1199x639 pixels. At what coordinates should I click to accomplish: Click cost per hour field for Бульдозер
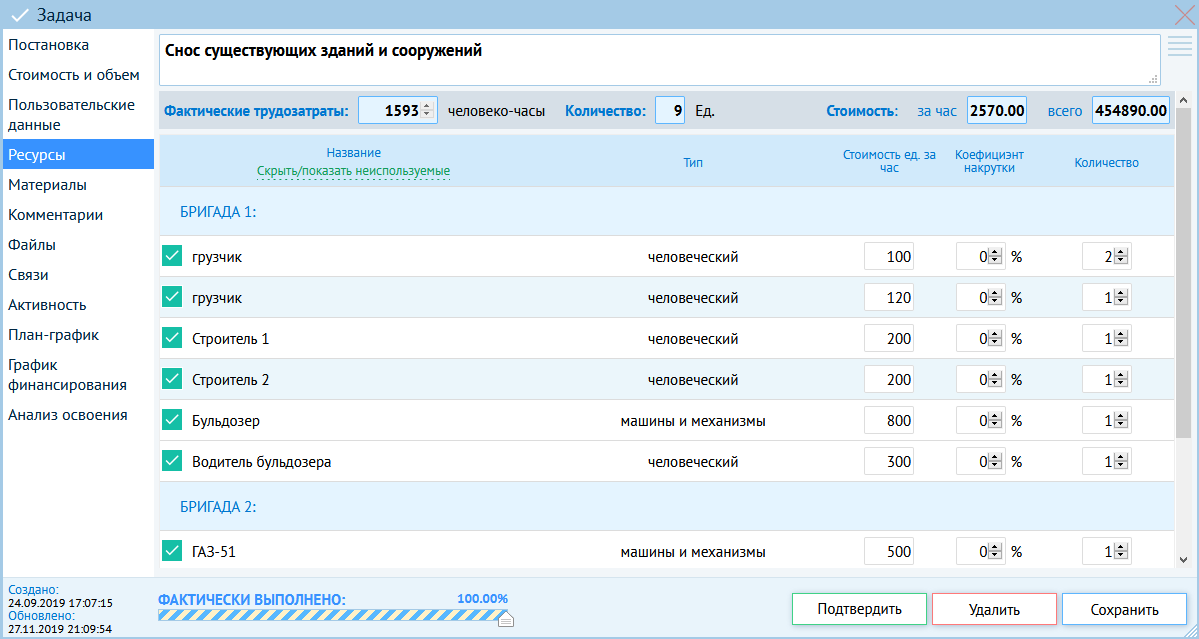coord(889,421)
